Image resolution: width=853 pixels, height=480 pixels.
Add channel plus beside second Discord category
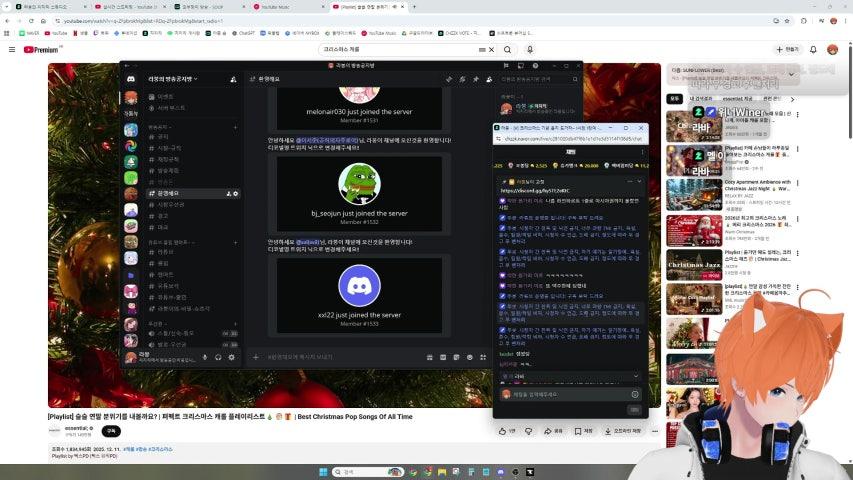pyautogui.click(x=236, y=242)
